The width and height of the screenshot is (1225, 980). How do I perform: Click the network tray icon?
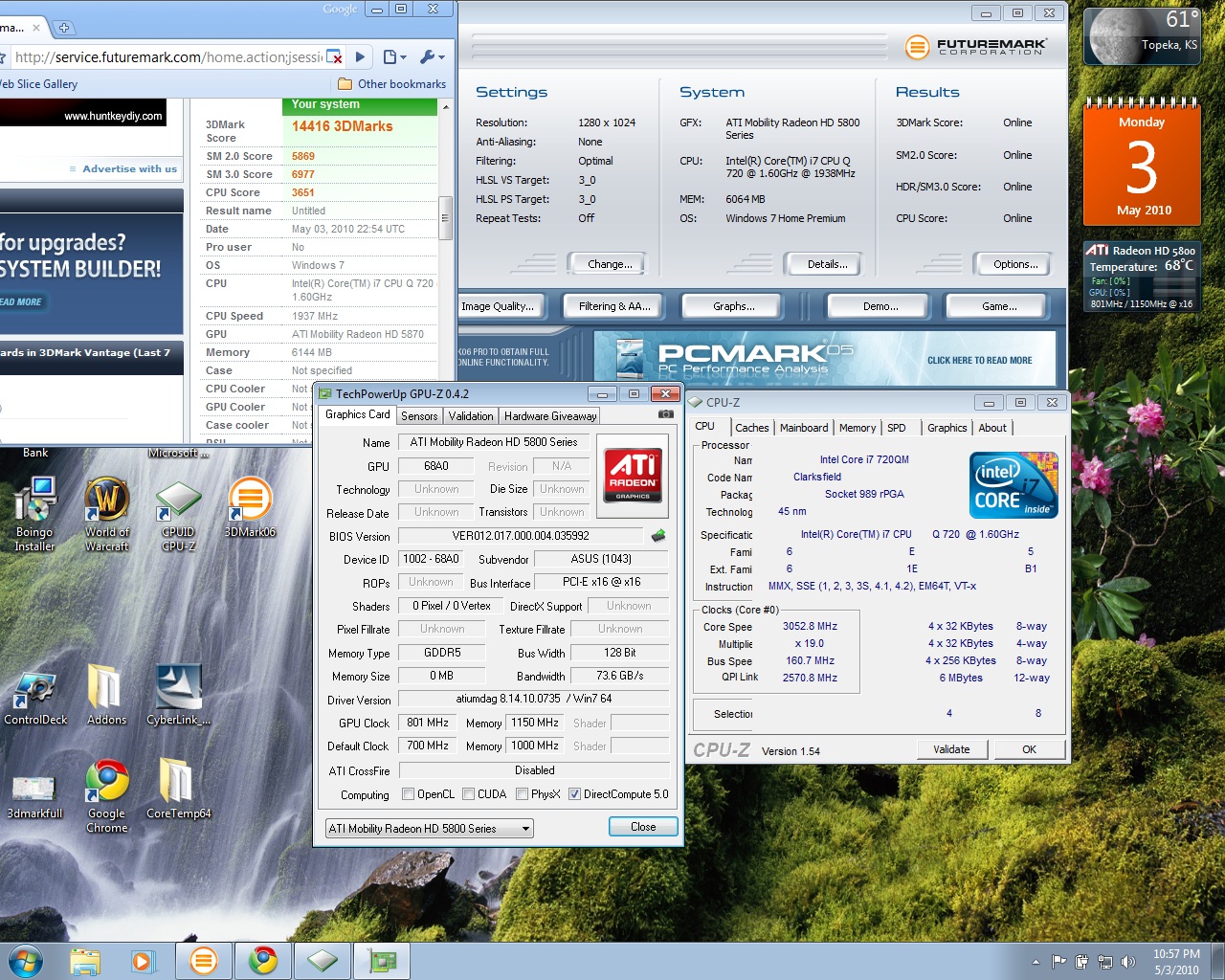tap(1104, 962)
